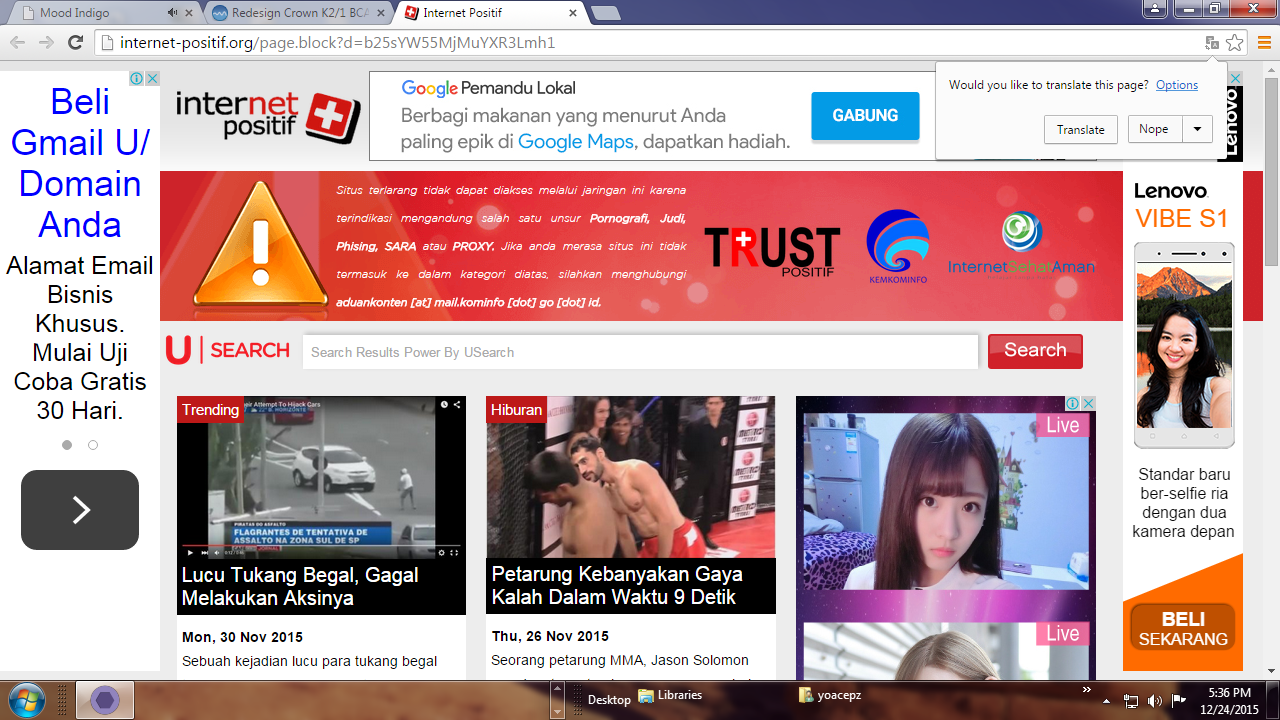Click the Kemkominfo logo
Image resolution: width=1280 pixels, height=720 pixels.
[898, 246]
